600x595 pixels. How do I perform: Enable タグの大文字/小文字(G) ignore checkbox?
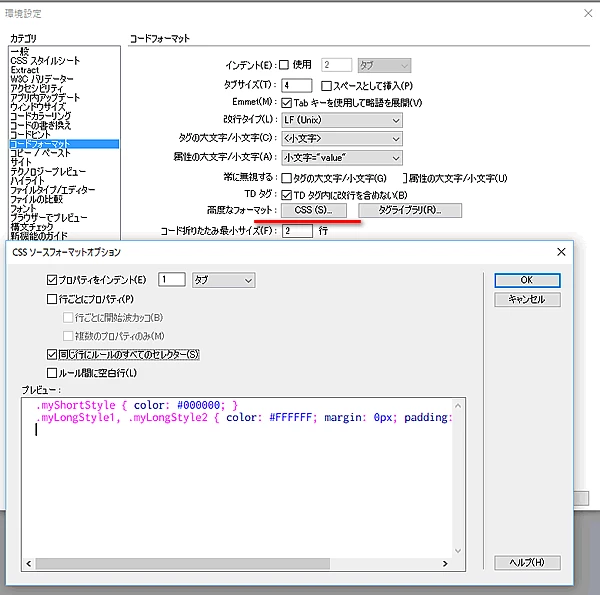286,178
